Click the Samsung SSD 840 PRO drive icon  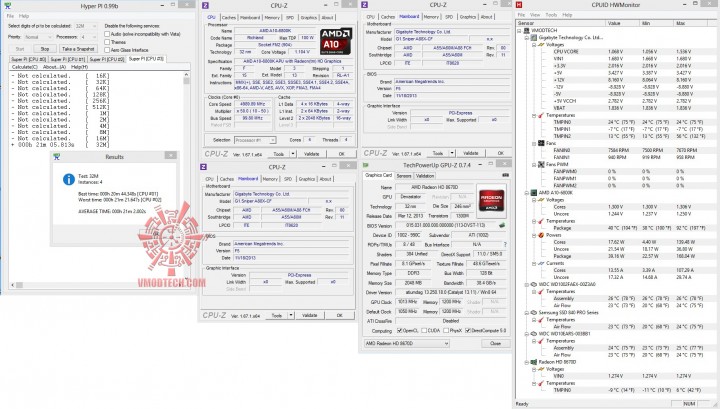[x=534, y=313]
